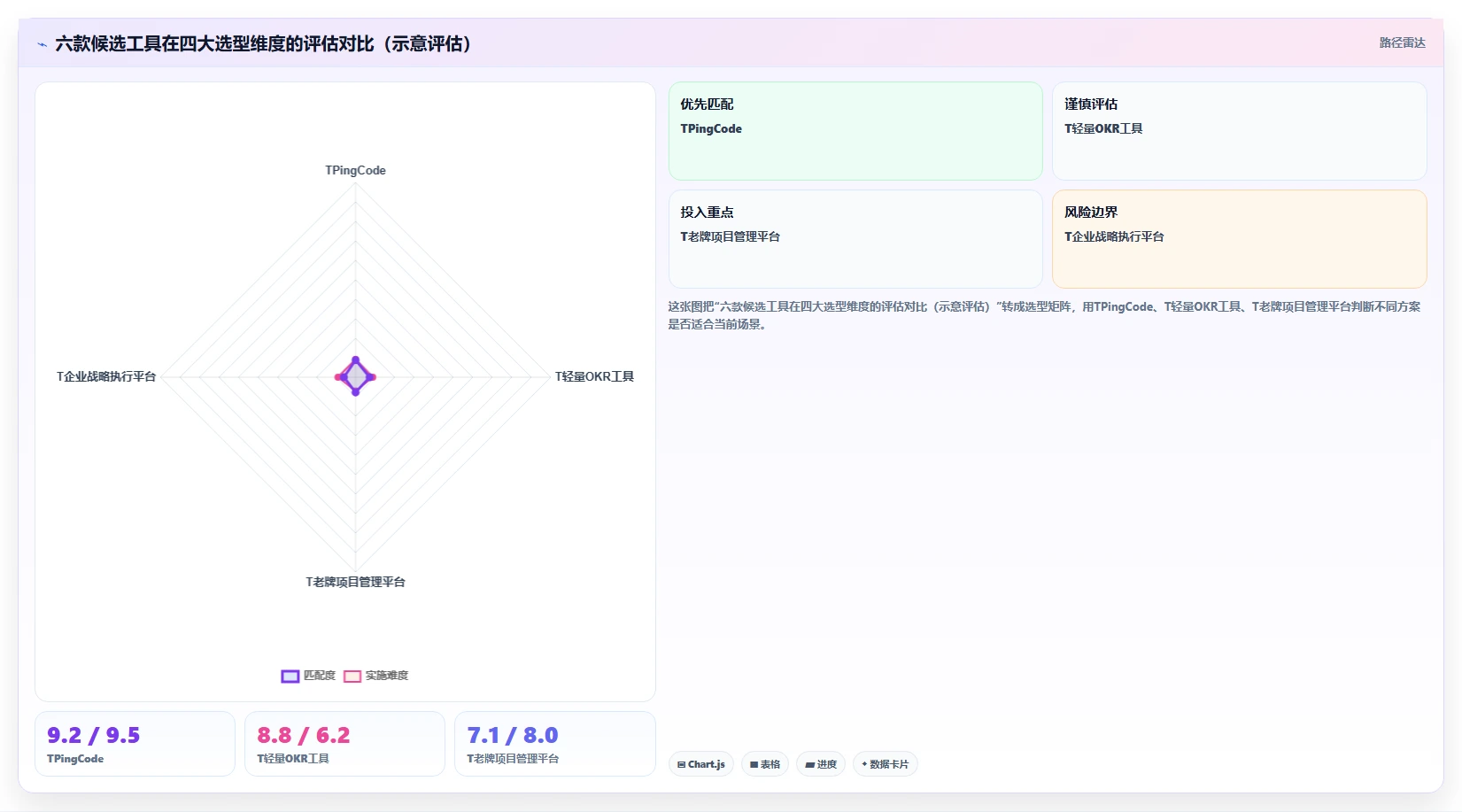This screenshot has width=1462, height=812.
Task: Select the 数据卡片 tag chip
Action: point(886,764)
